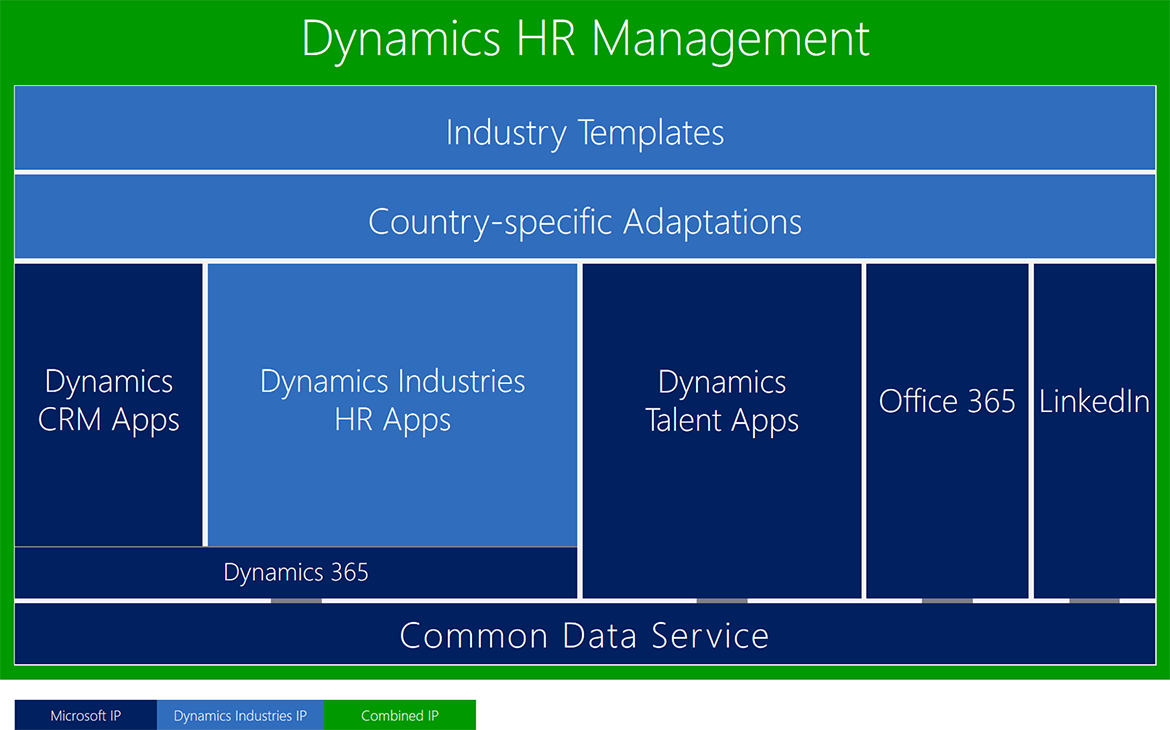The width and height of the screenshot is (1170, 730).
Task: Select the LinkedIn tile
Action: 1094,402
